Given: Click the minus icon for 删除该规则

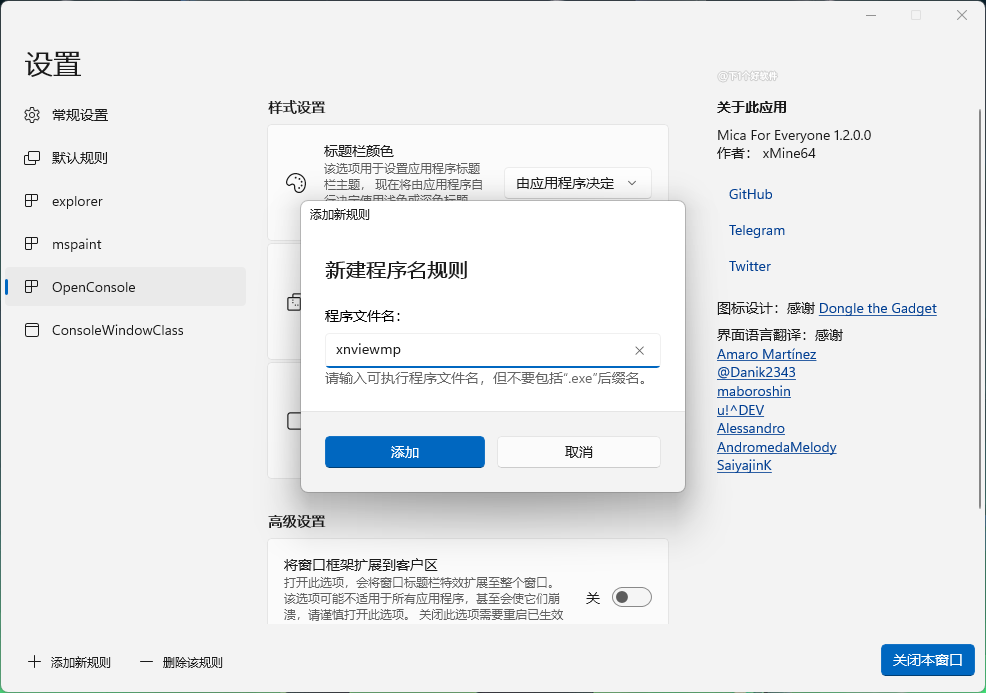Looking at the screenshot, I should [147, 662].
